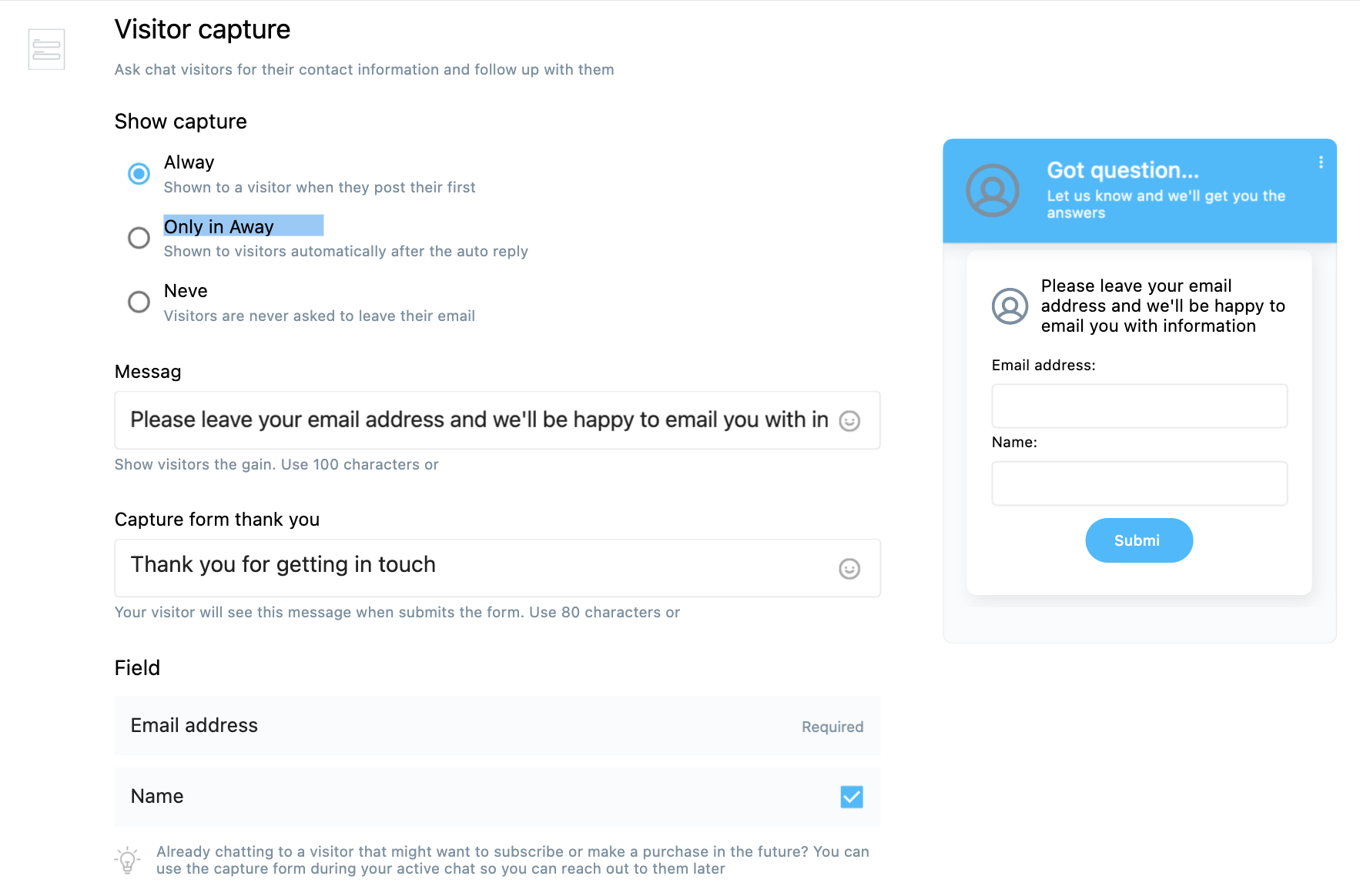1360x896 pixels.
Task: Click the Name input in preview widget
Action: coord(1139,483)
